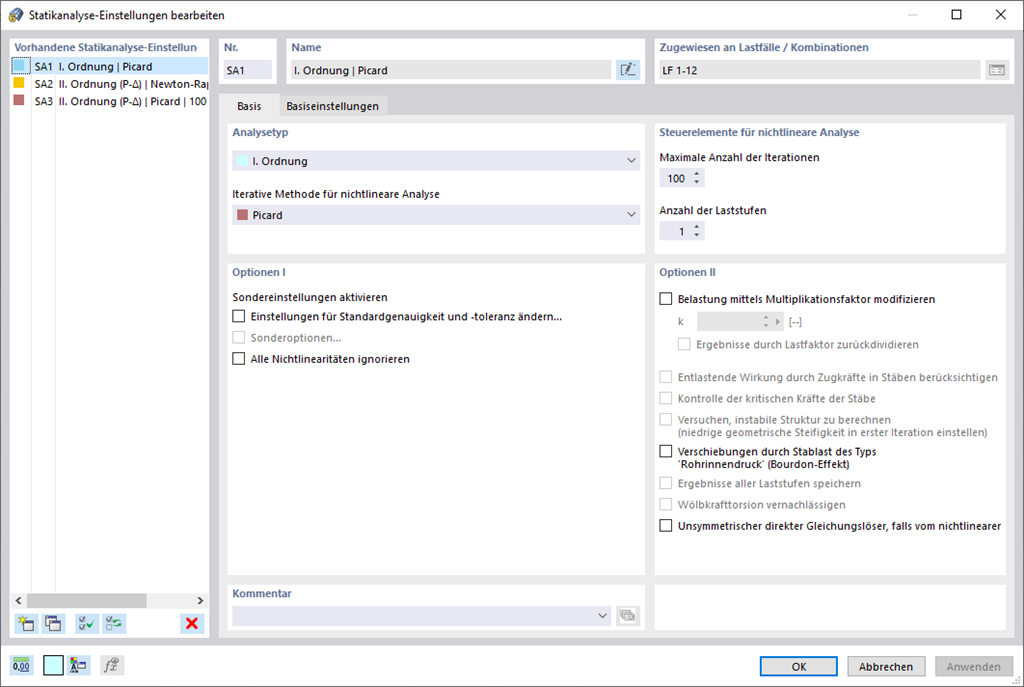The image size is (1024, 687).
Task: Click the edit name pencil icon
Action: [x=627, y=70]
